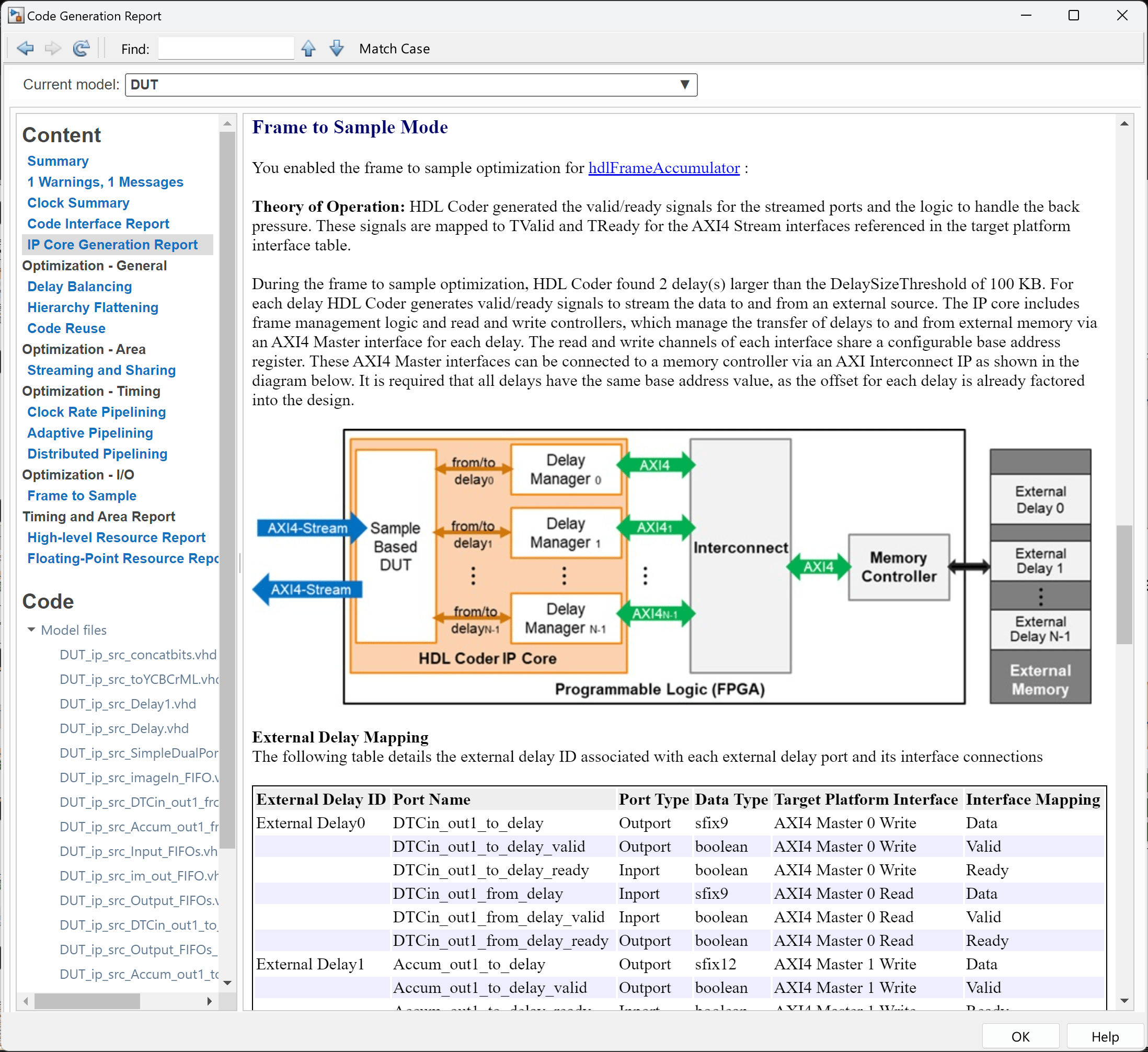This screenshot has height=1052, width=1148.
Task: Click the find previous up arrow
Action: tap(308, 49)
